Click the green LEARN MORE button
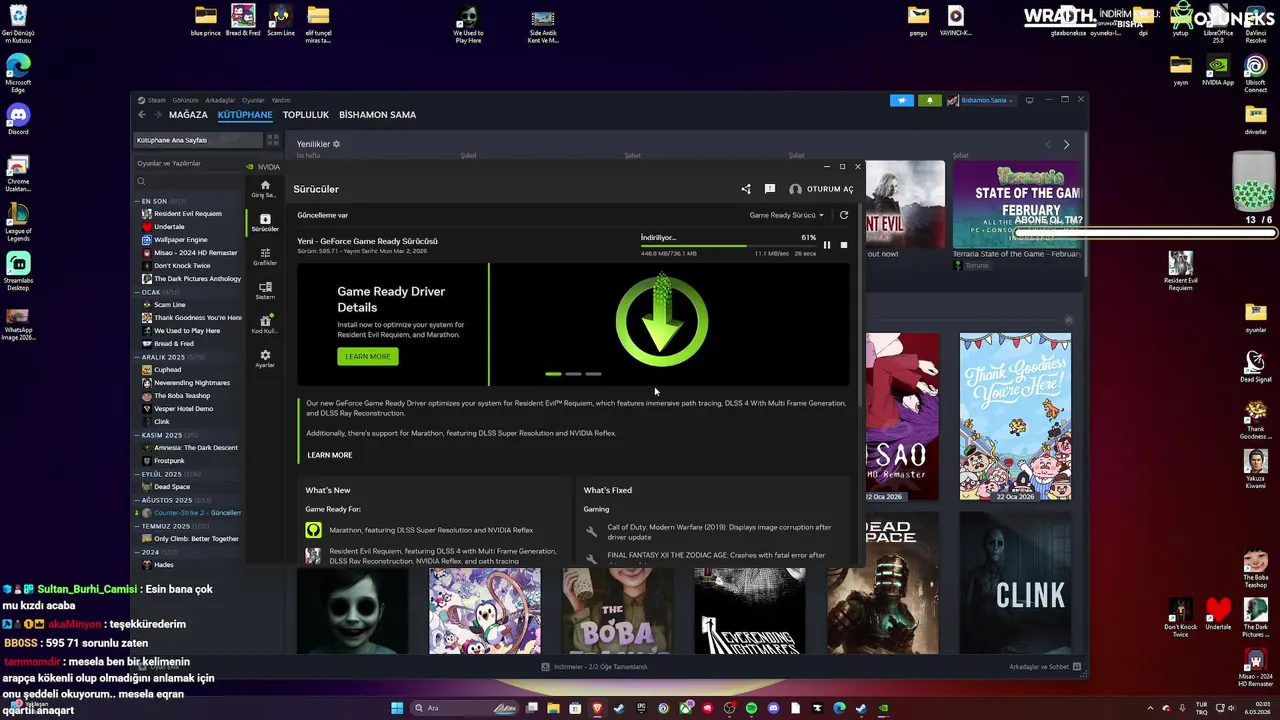The height and width of the screenshot is (720, 1280). 368,356
